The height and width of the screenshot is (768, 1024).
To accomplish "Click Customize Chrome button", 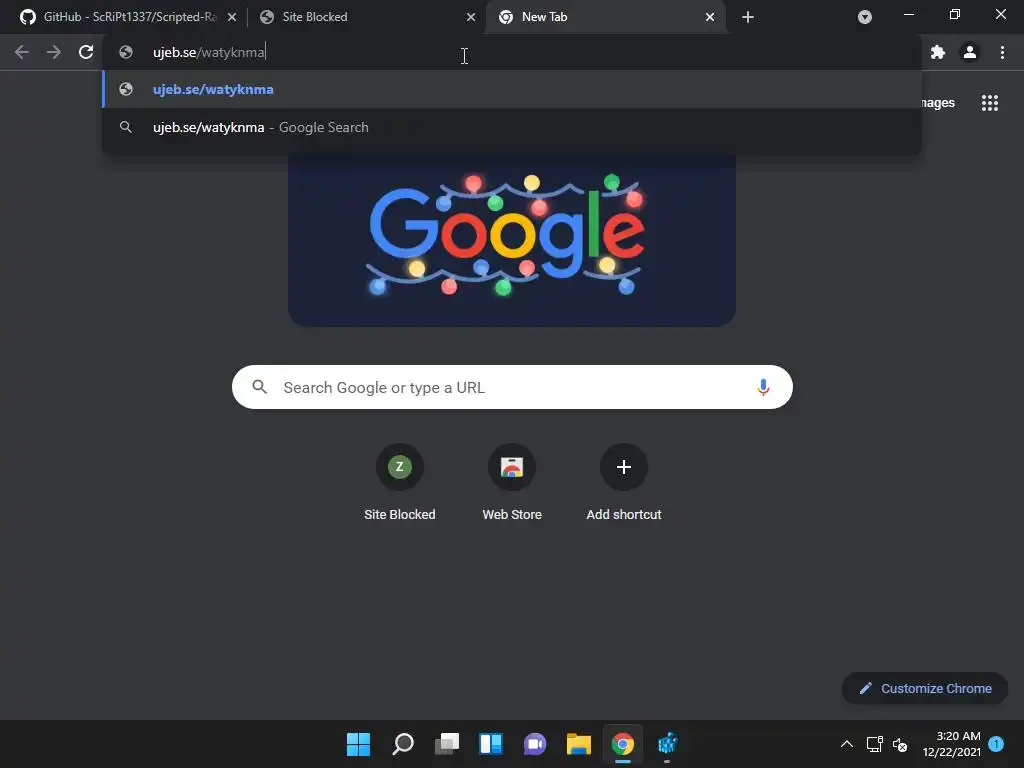I will [925, 688].
